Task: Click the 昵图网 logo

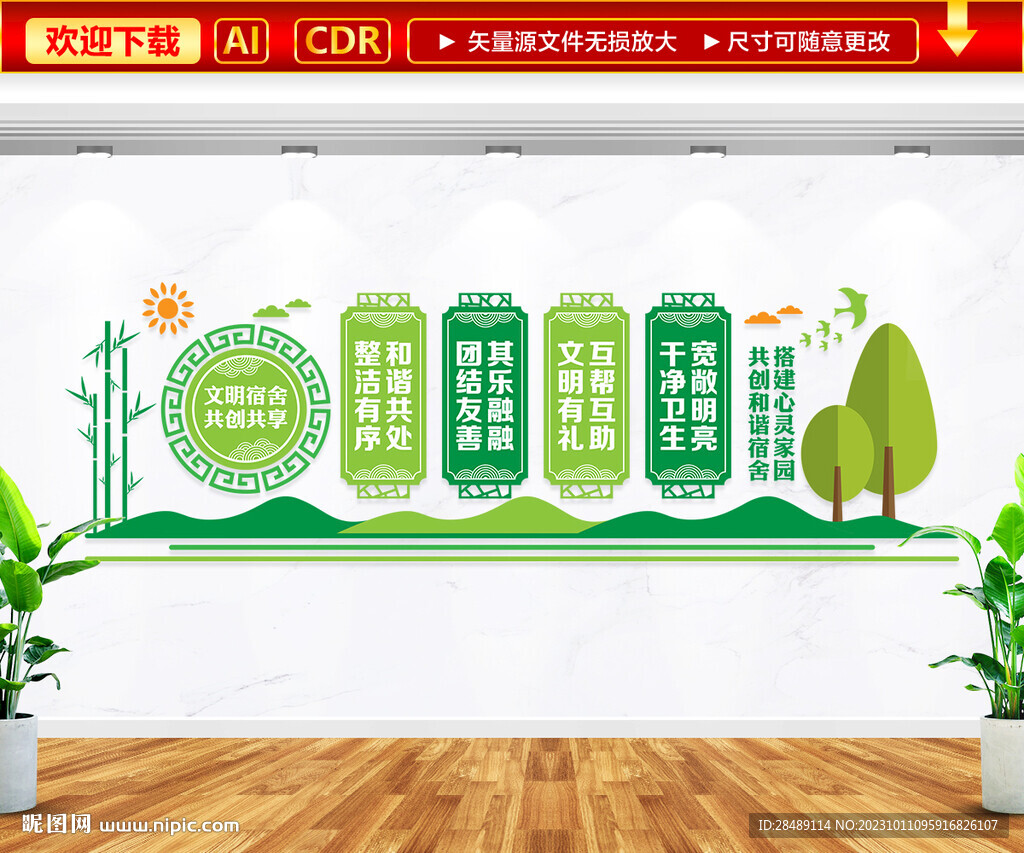Action: 56,824
